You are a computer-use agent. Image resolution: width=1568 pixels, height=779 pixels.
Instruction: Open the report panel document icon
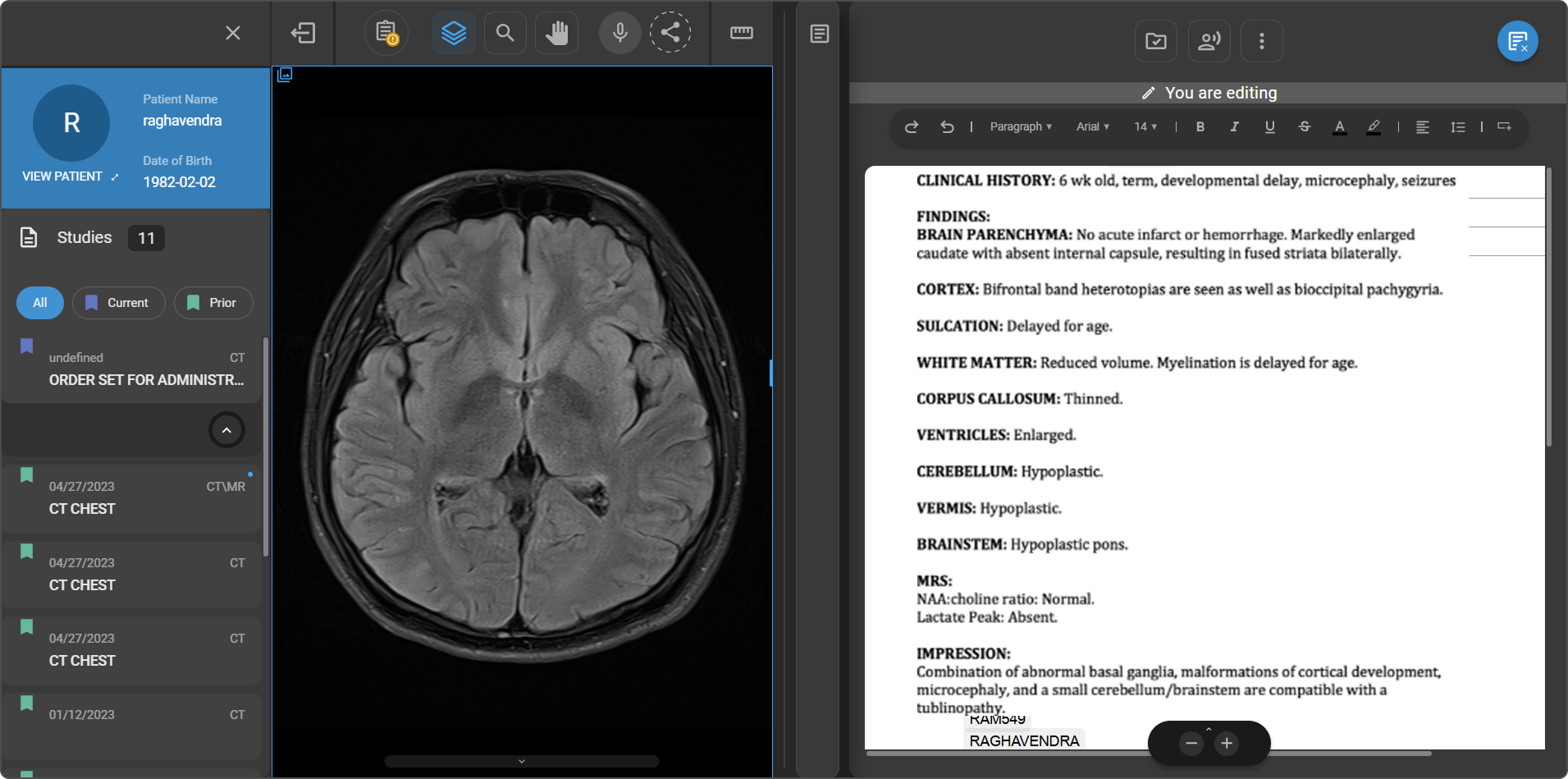pos(819,34)
